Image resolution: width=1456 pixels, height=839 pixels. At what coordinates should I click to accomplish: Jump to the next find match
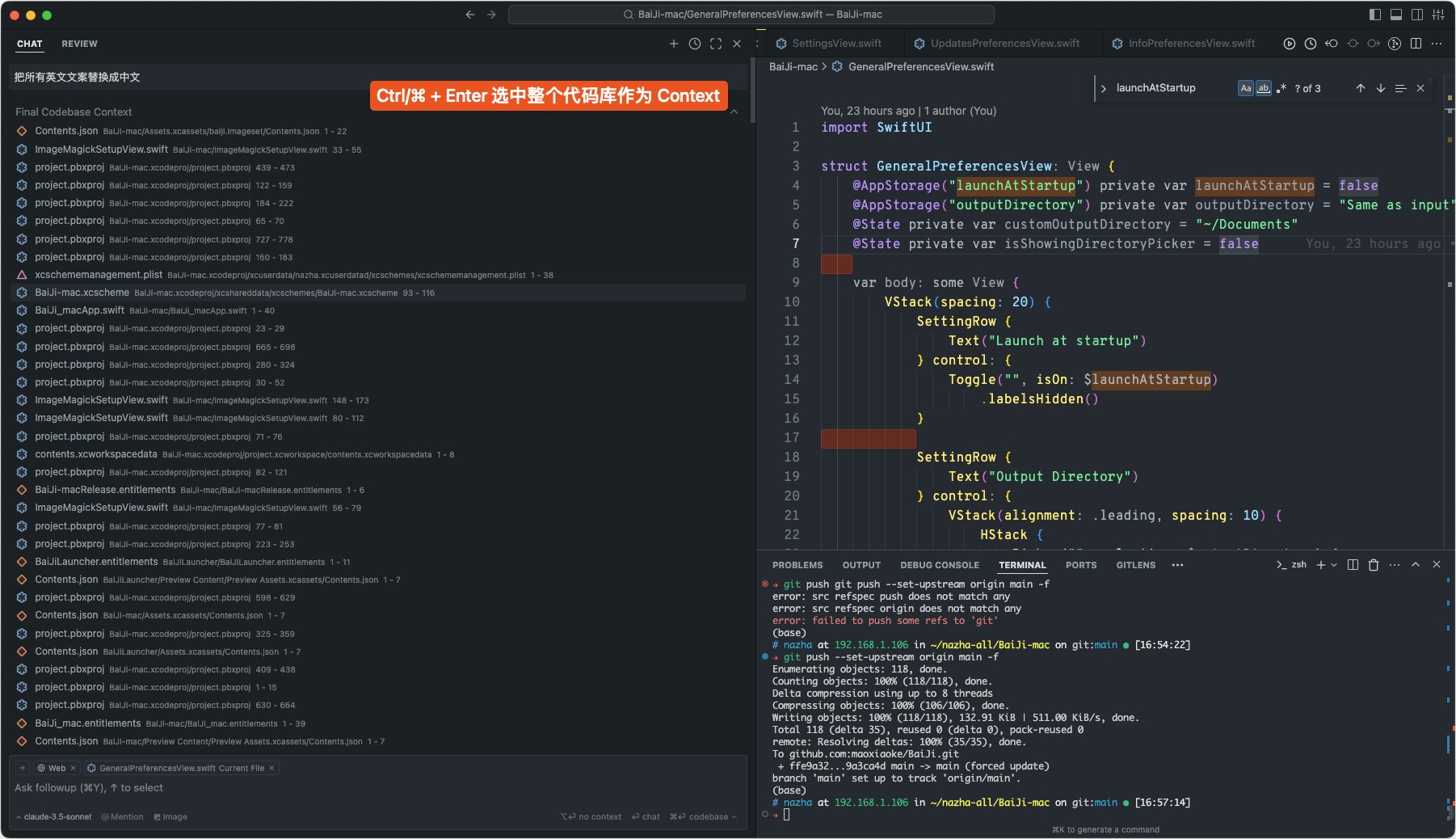[x=1381, y=88]
